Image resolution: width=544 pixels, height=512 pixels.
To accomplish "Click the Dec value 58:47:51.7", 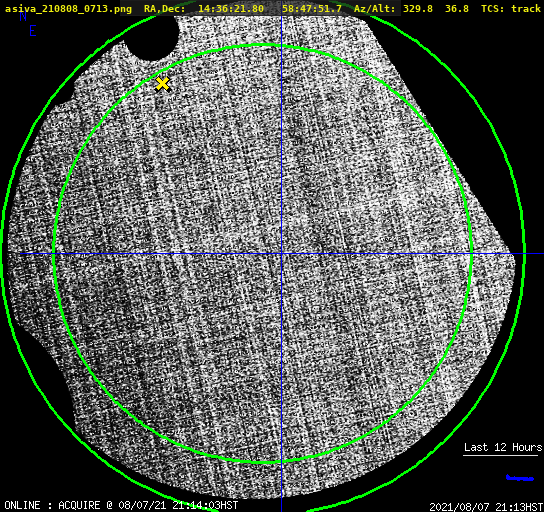I will point(312,9).
